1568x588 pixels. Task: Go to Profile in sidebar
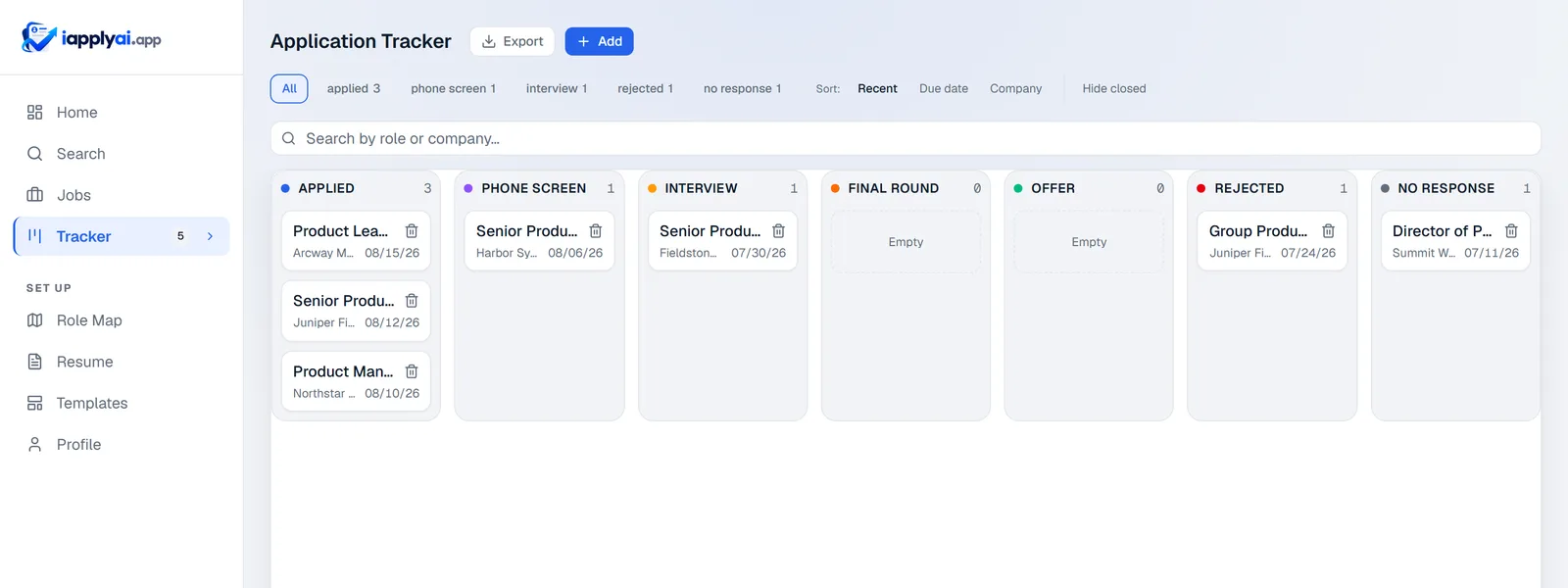pos(122,444)
